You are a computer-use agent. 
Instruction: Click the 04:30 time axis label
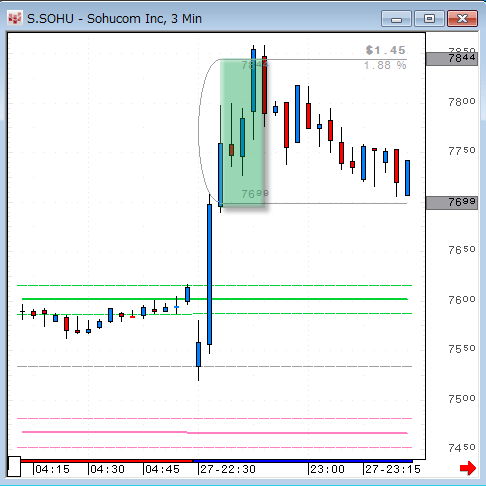[x=107, y=469]
